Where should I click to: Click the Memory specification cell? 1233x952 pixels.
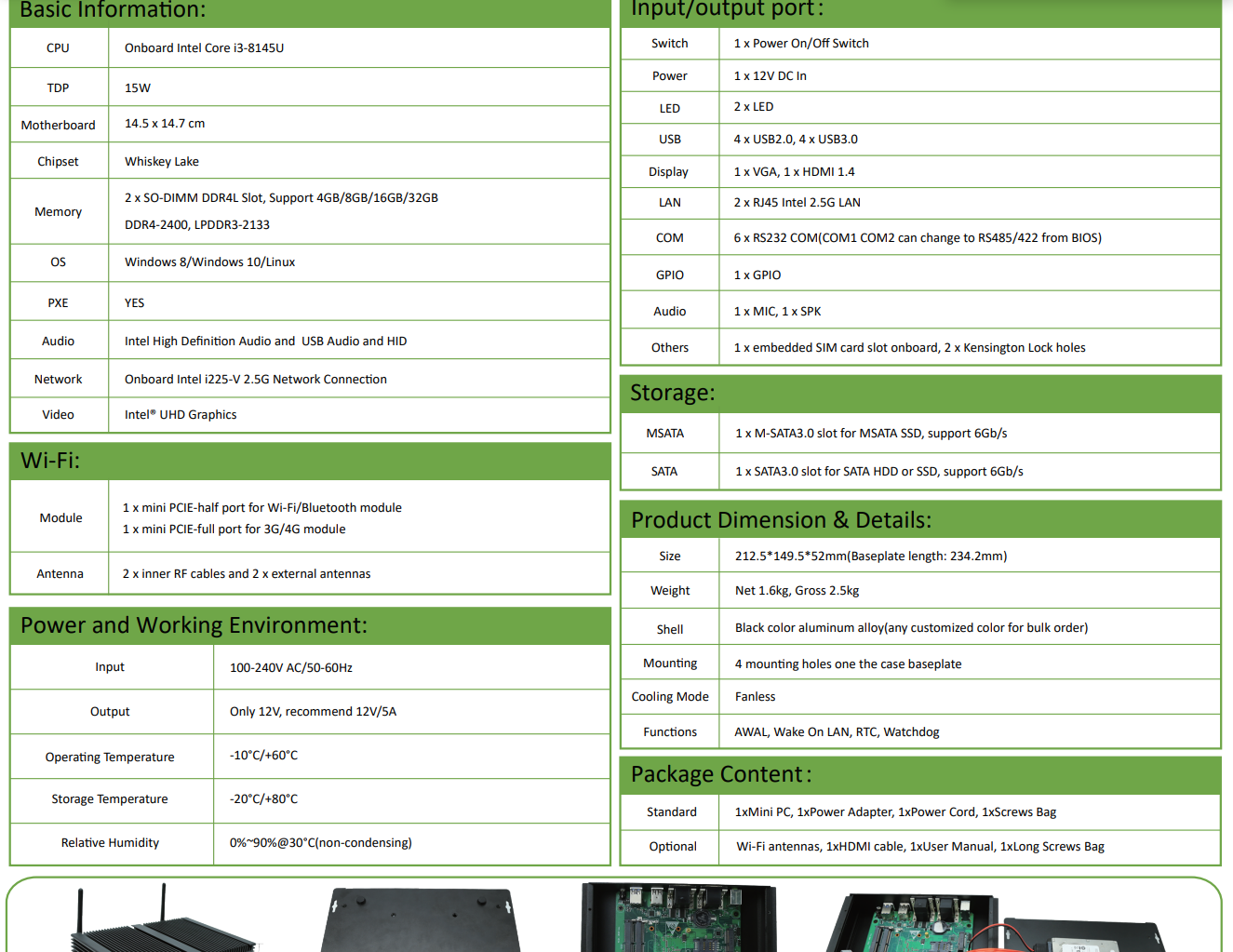click(279, 211)
